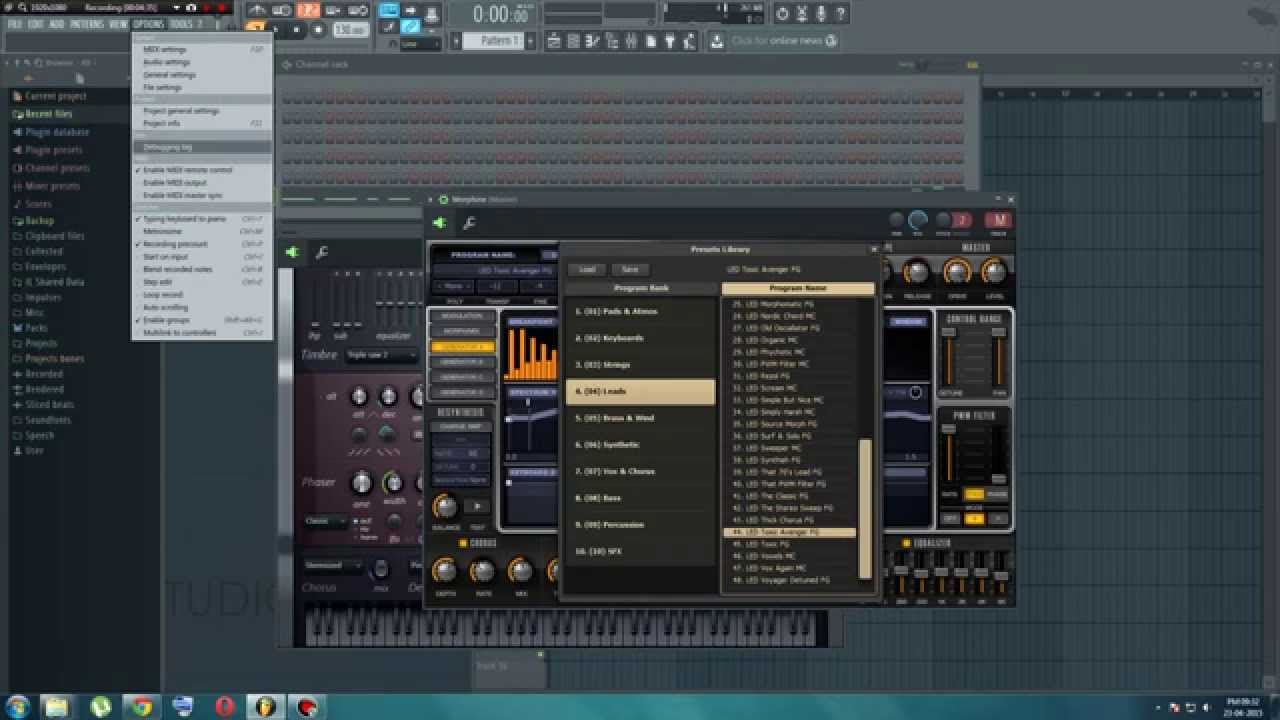Open Project general settings entry
The image size is (1280, 720).
tap(202, 111)
